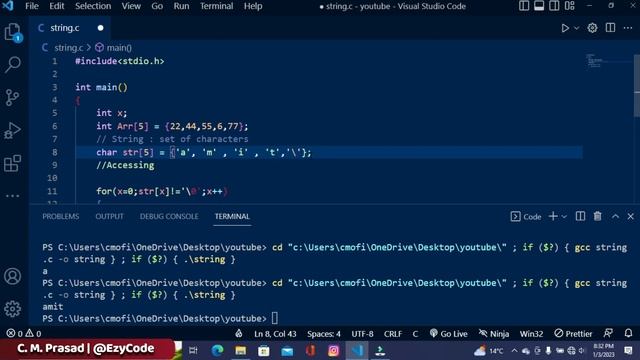Select language mode C in status bar

click(415, 333)
